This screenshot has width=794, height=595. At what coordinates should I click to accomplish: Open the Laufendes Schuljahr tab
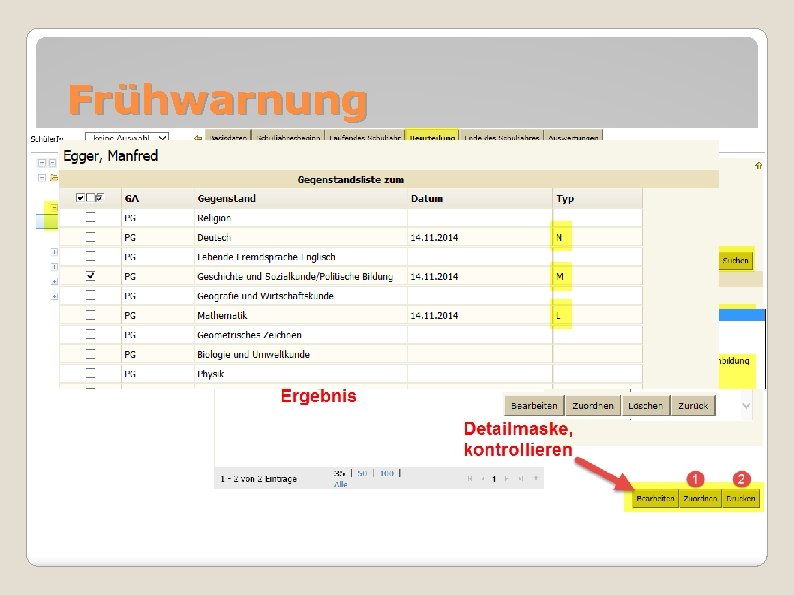pos(365,137)
